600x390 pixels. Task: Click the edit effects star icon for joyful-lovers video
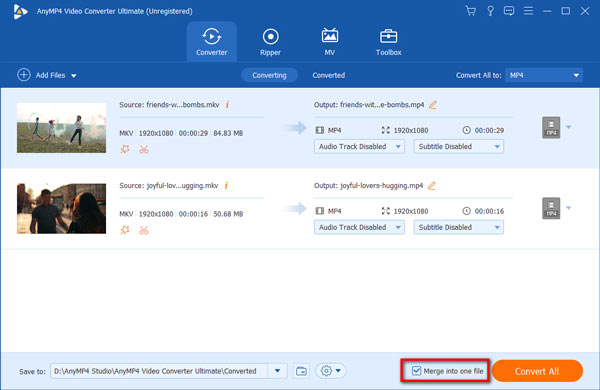(x=125, y=230)
